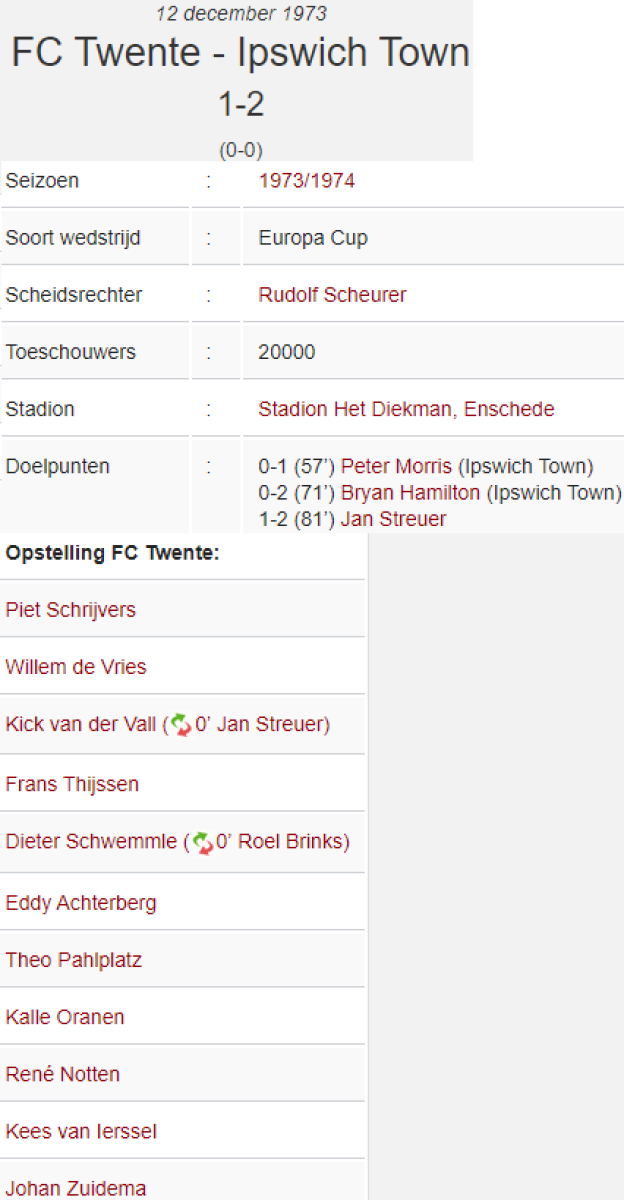Open goalscorer Peter Morris link
The width and height of the screenshot is (624, 1200).
[396, 466]
